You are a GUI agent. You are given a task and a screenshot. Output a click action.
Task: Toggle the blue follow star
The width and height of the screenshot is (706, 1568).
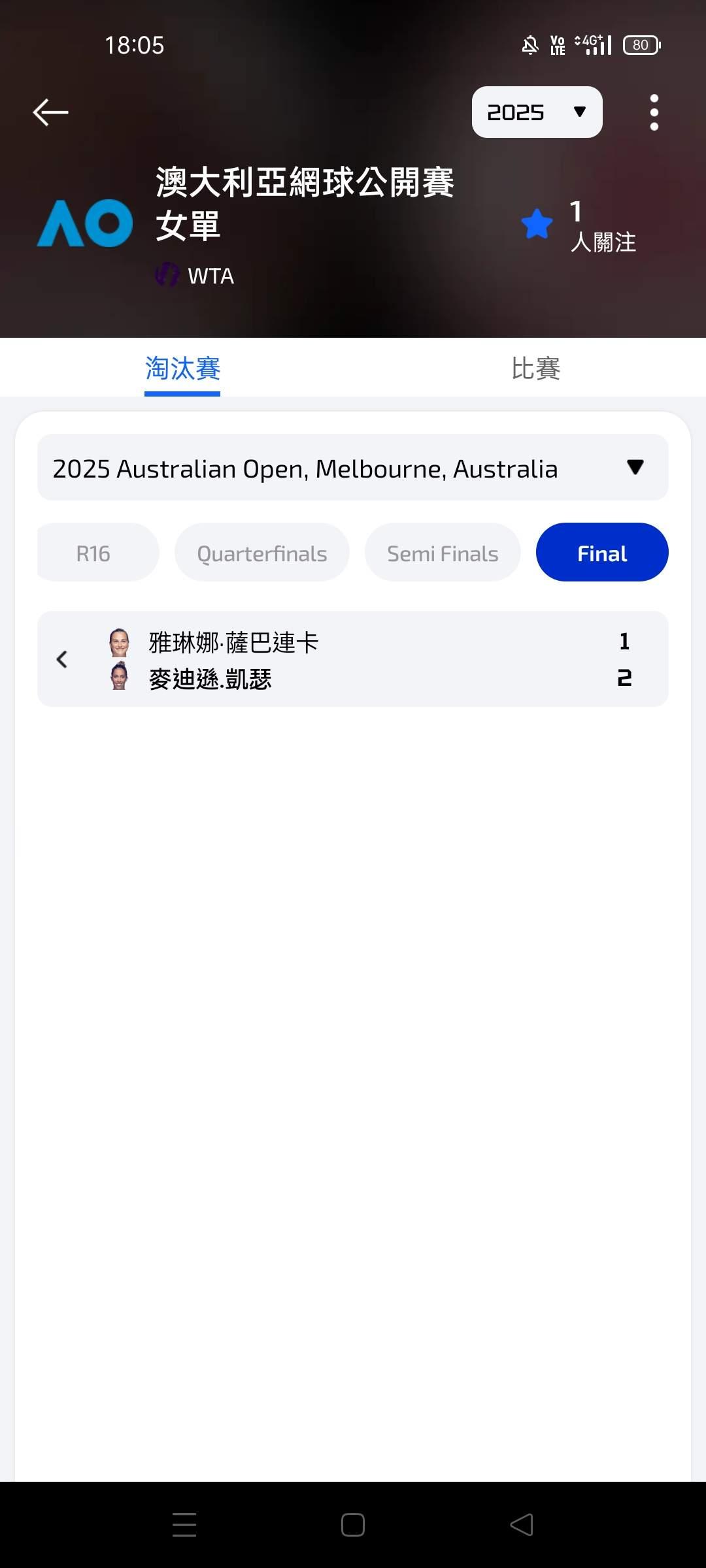[x=537, y=224]
